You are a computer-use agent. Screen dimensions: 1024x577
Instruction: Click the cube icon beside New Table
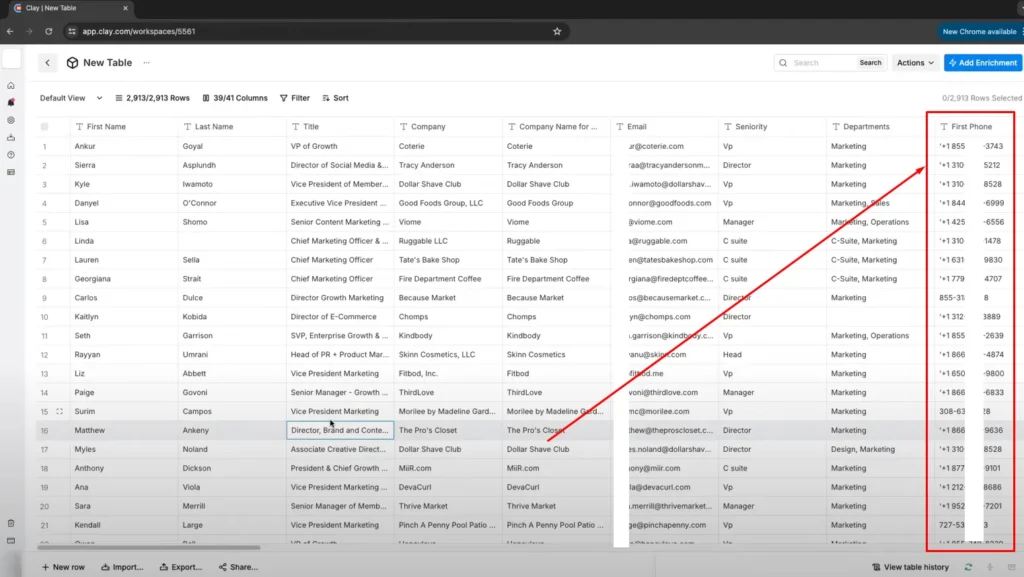pyautogui.click(x=72, y=63)
